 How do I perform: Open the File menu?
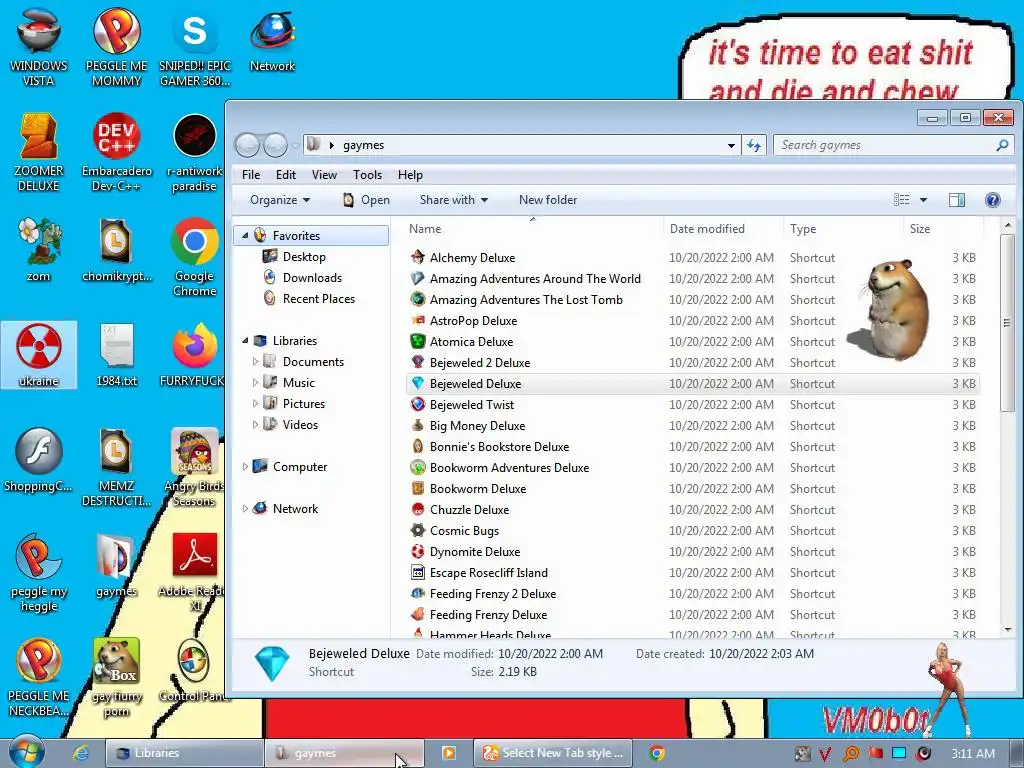click(251, 175)
